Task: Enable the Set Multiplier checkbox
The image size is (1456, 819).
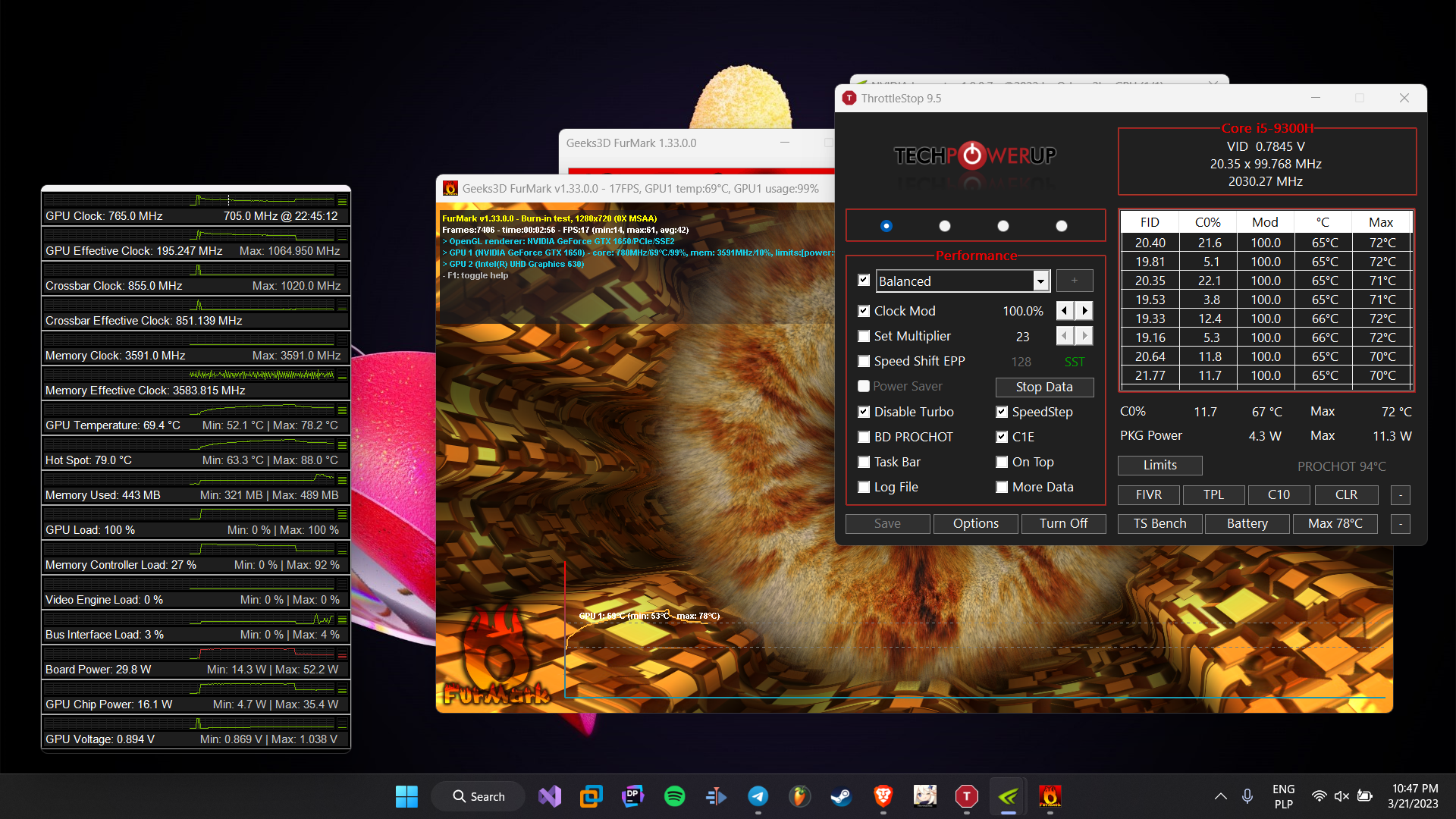Action: tap(864, 336)
